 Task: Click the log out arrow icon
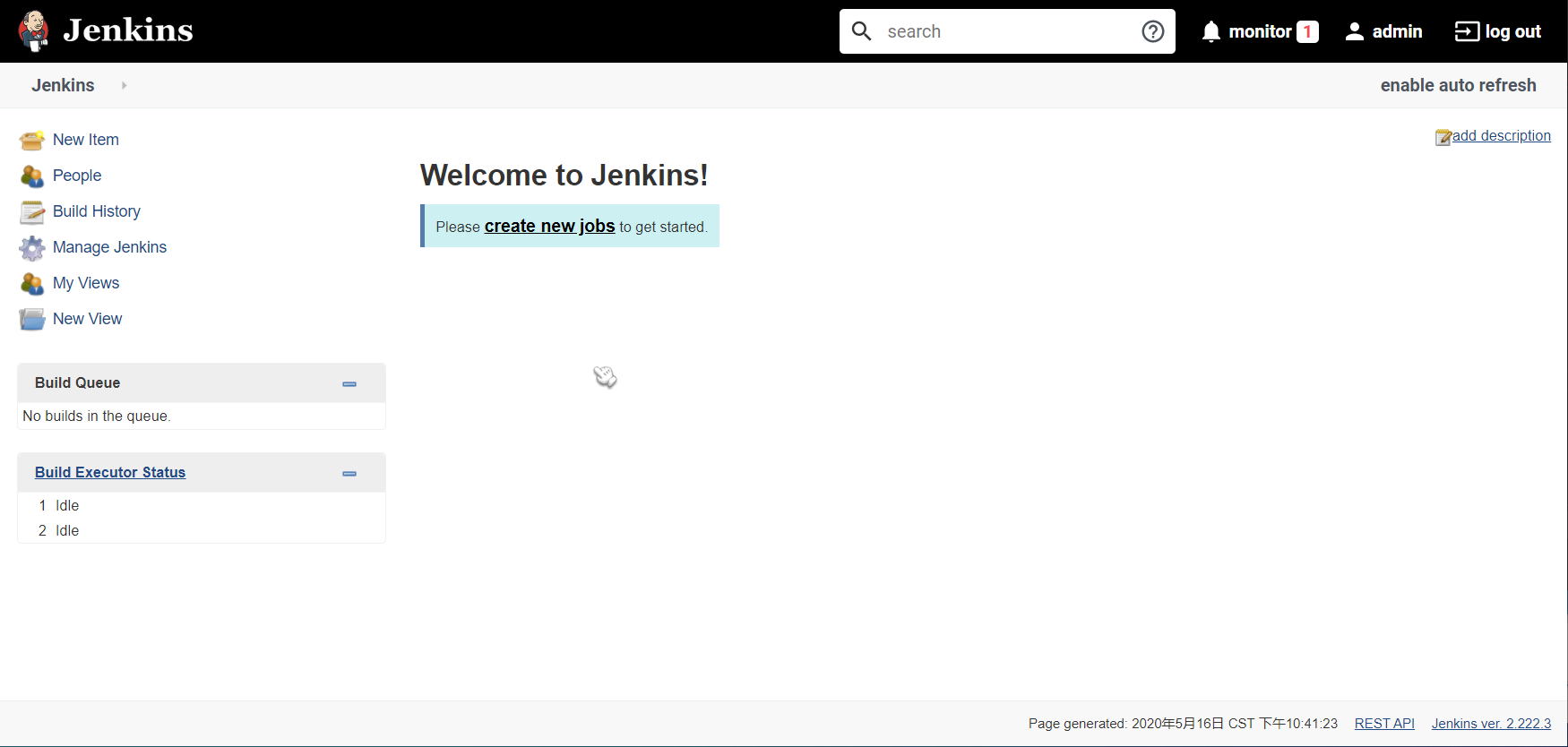(x=1467, y=31)
